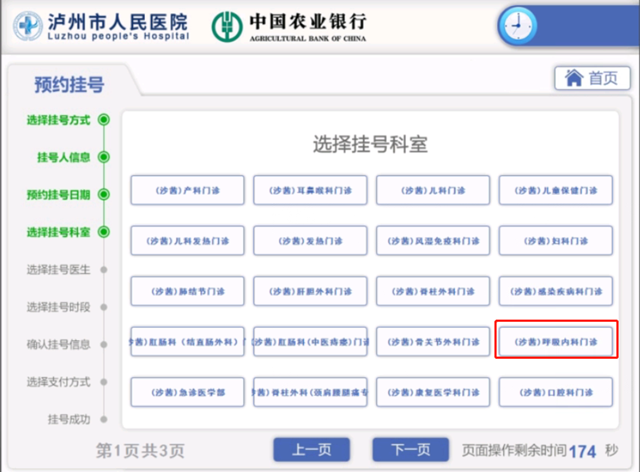
Task: Go to 首页 with the house icon
Action: (x=590, y=78)
